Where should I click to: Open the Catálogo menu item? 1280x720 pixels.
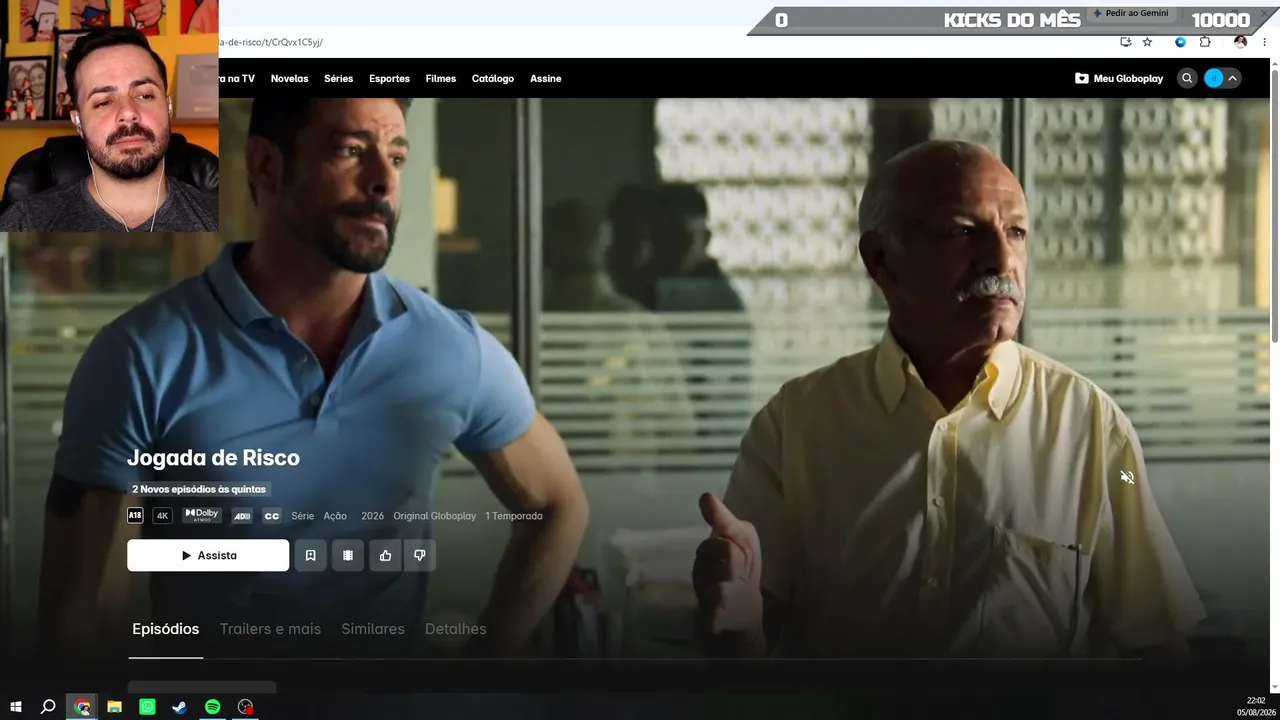(493, 78)
